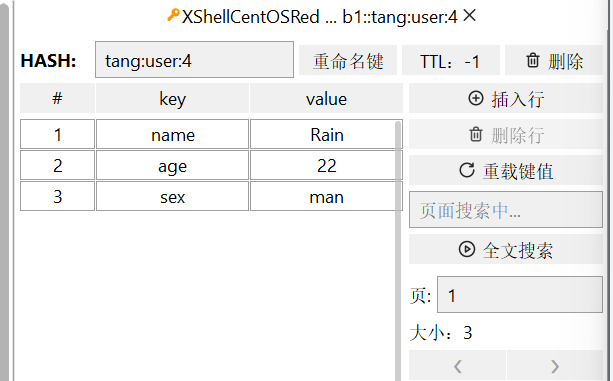613x381 pixels.
Task: Click the plus circle icon of 插入行
Action: tap(476, 98)
